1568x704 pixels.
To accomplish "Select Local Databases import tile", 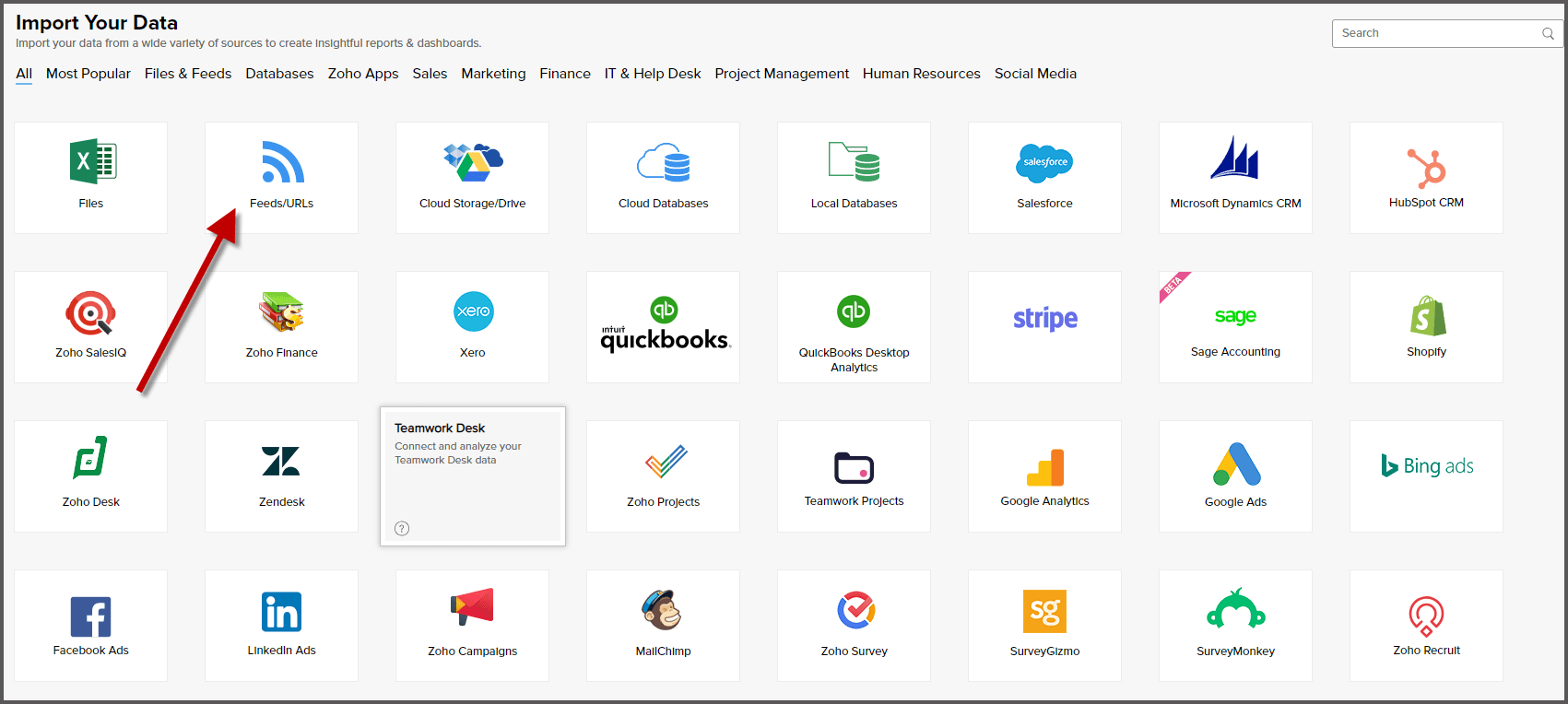I will click(x=854, y=178).
